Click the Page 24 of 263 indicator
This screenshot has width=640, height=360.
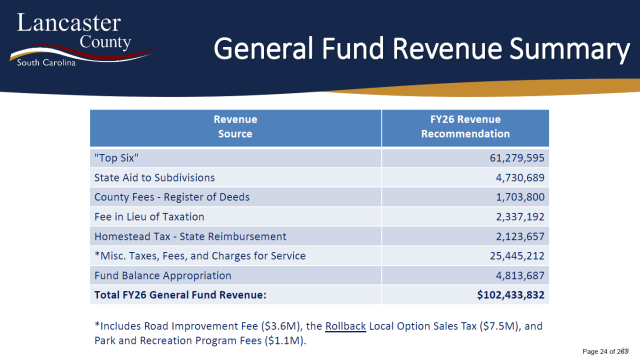point(605,351)
